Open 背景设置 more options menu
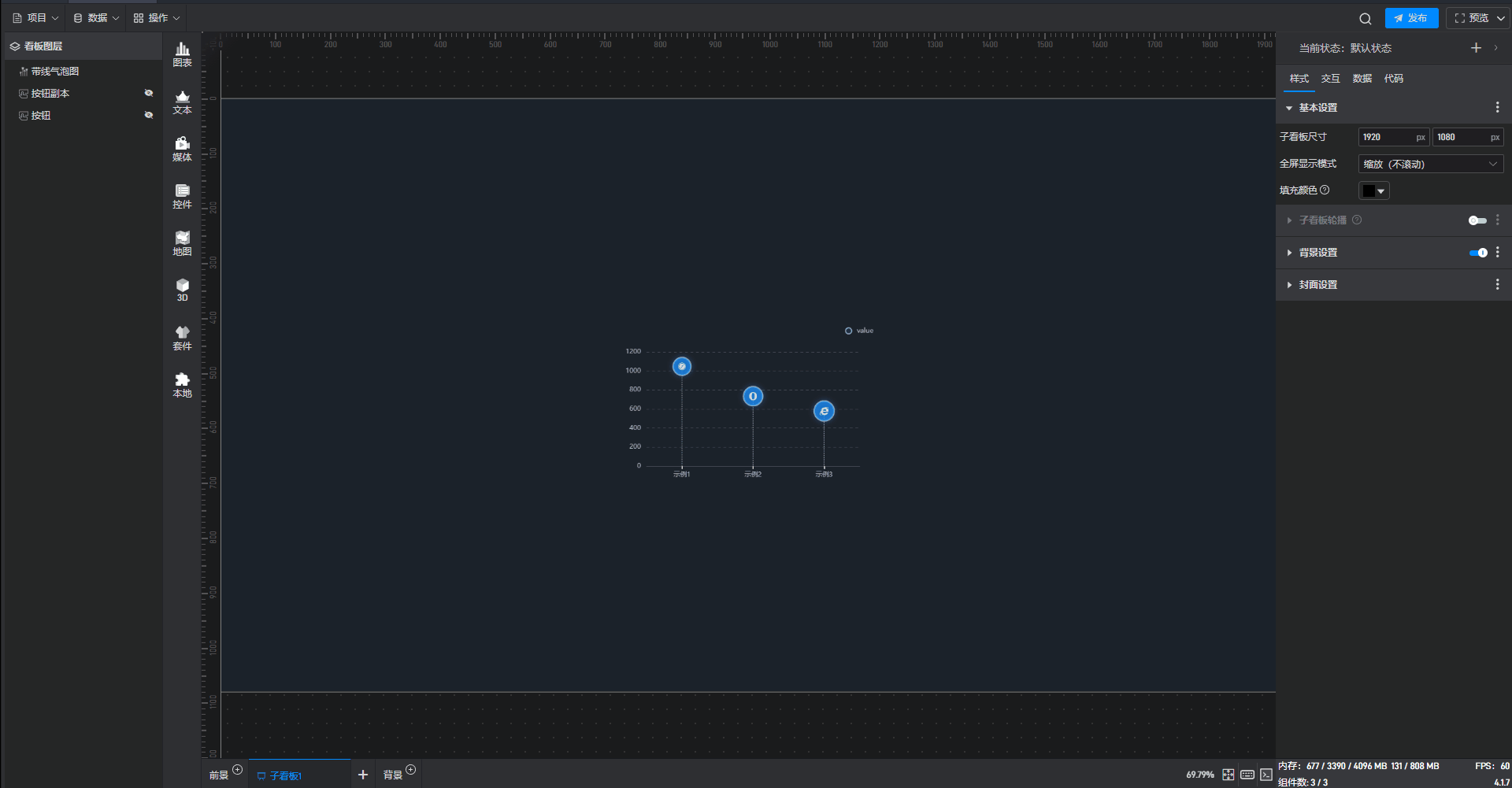Image resolution: width=1512 pixels, height=788 pixels. coord(1498,253)
